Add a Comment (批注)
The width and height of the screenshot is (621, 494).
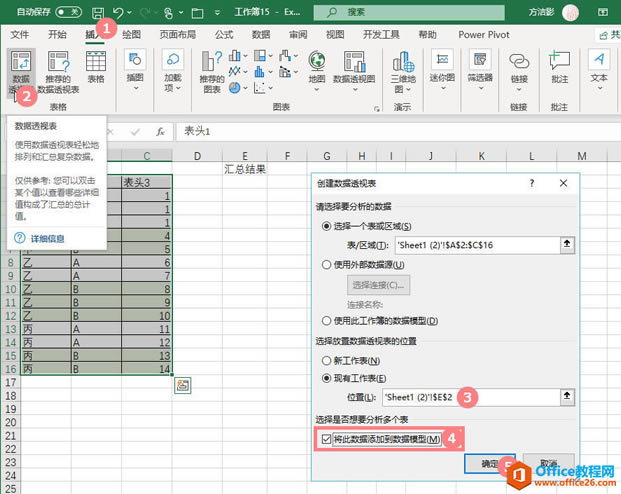(x=560, y=67)
